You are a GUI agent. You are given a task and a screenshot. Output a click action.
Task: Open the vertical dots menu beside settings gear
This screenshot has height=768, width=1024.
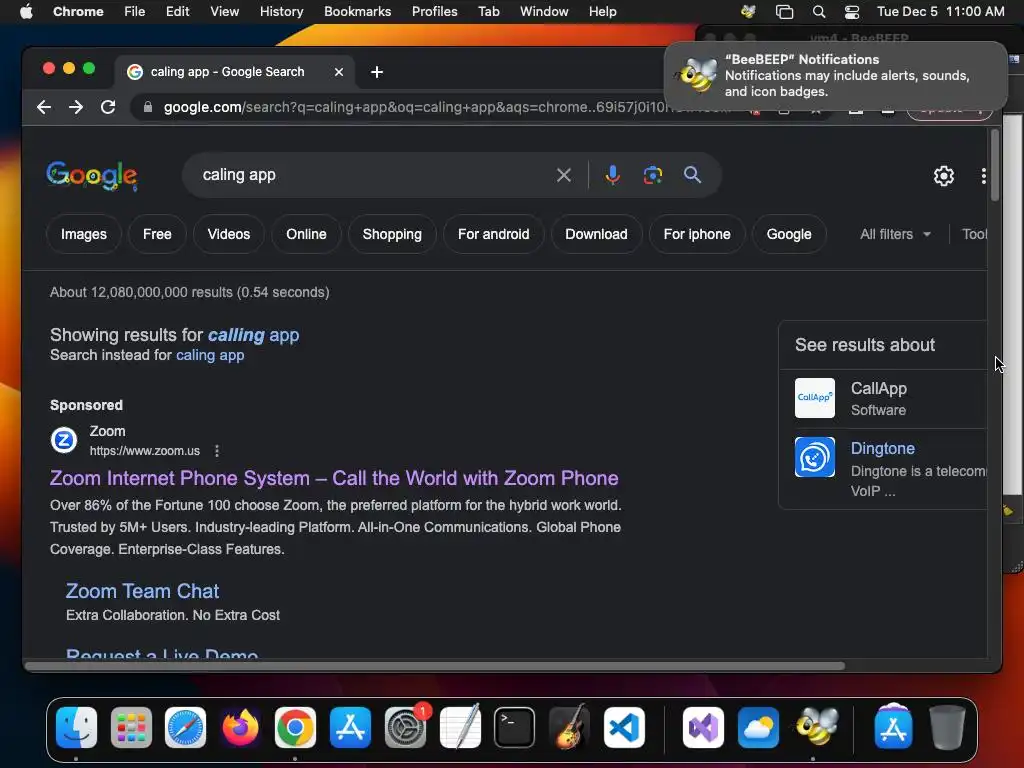(983, 176)
